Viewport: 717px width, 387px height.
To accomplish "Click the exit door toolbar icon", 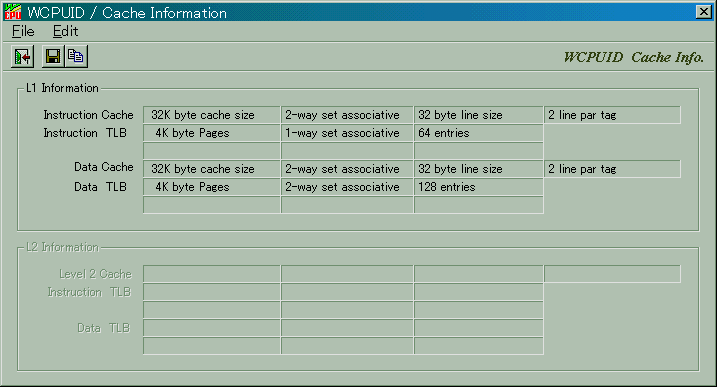I will pos(22,57).
